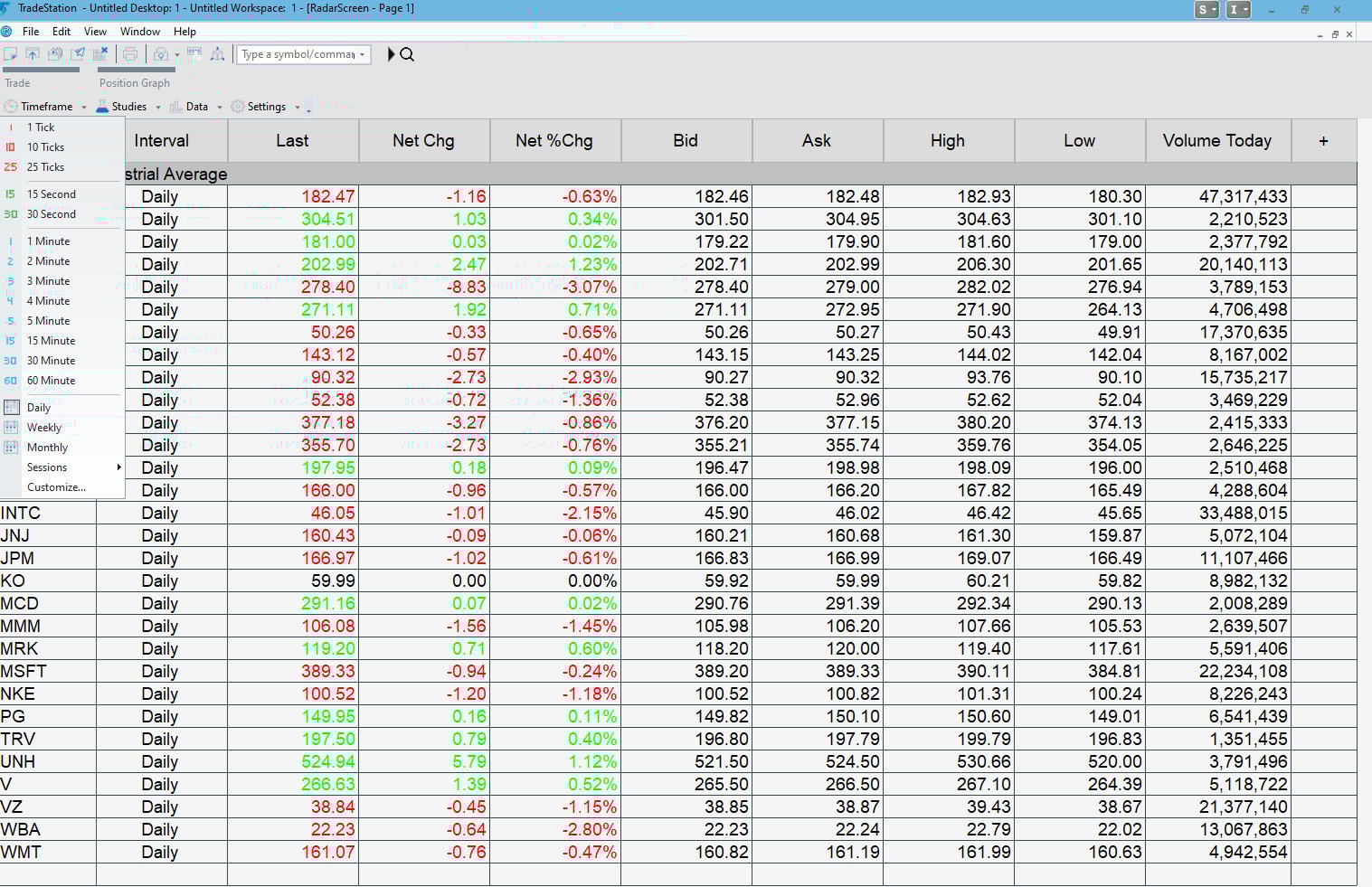Click the Bid column header
The image size is (1372, 887).
[x=686, y=141]
